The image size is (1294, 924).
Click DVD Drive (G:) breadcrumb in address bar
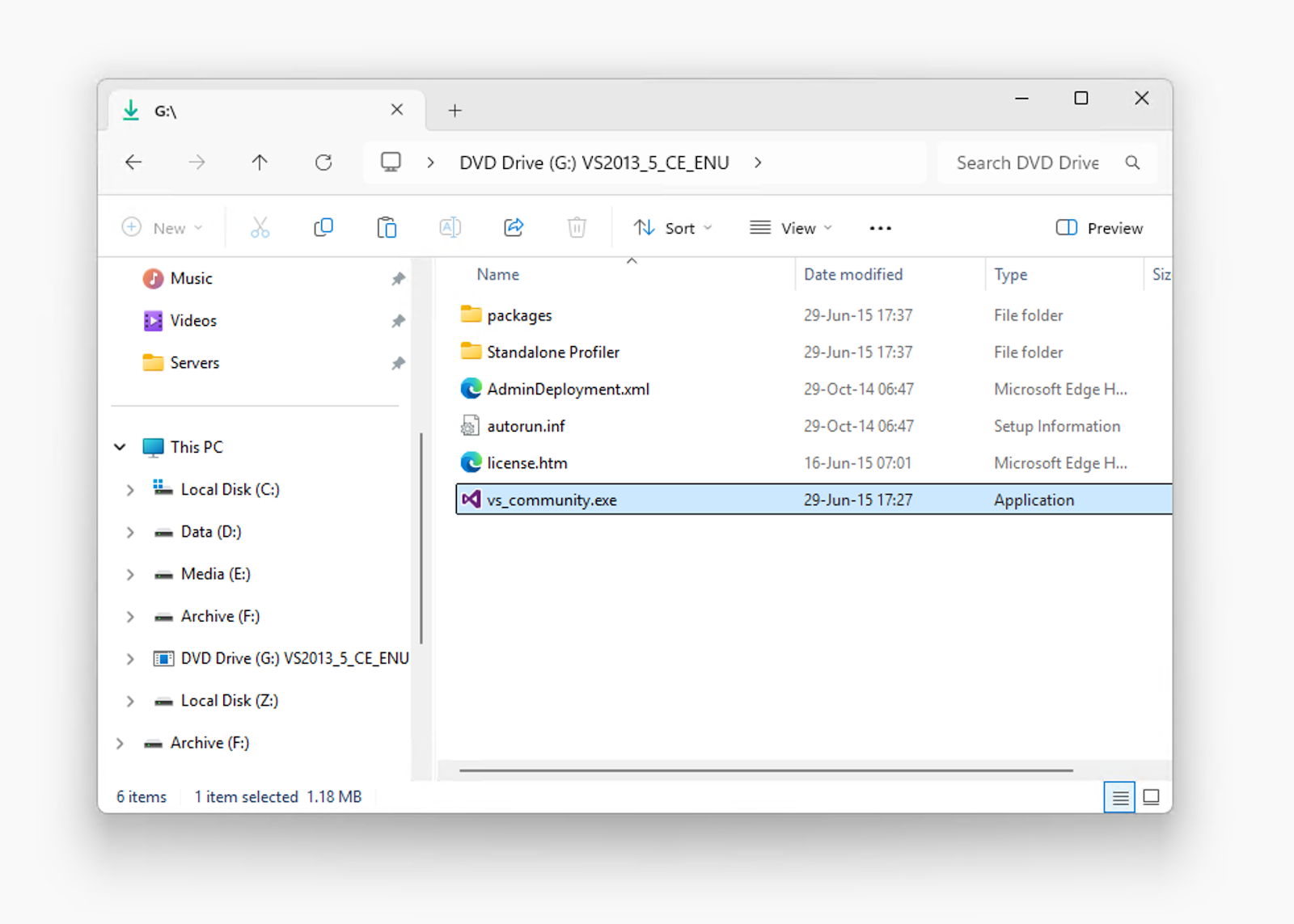coord(594,162)
